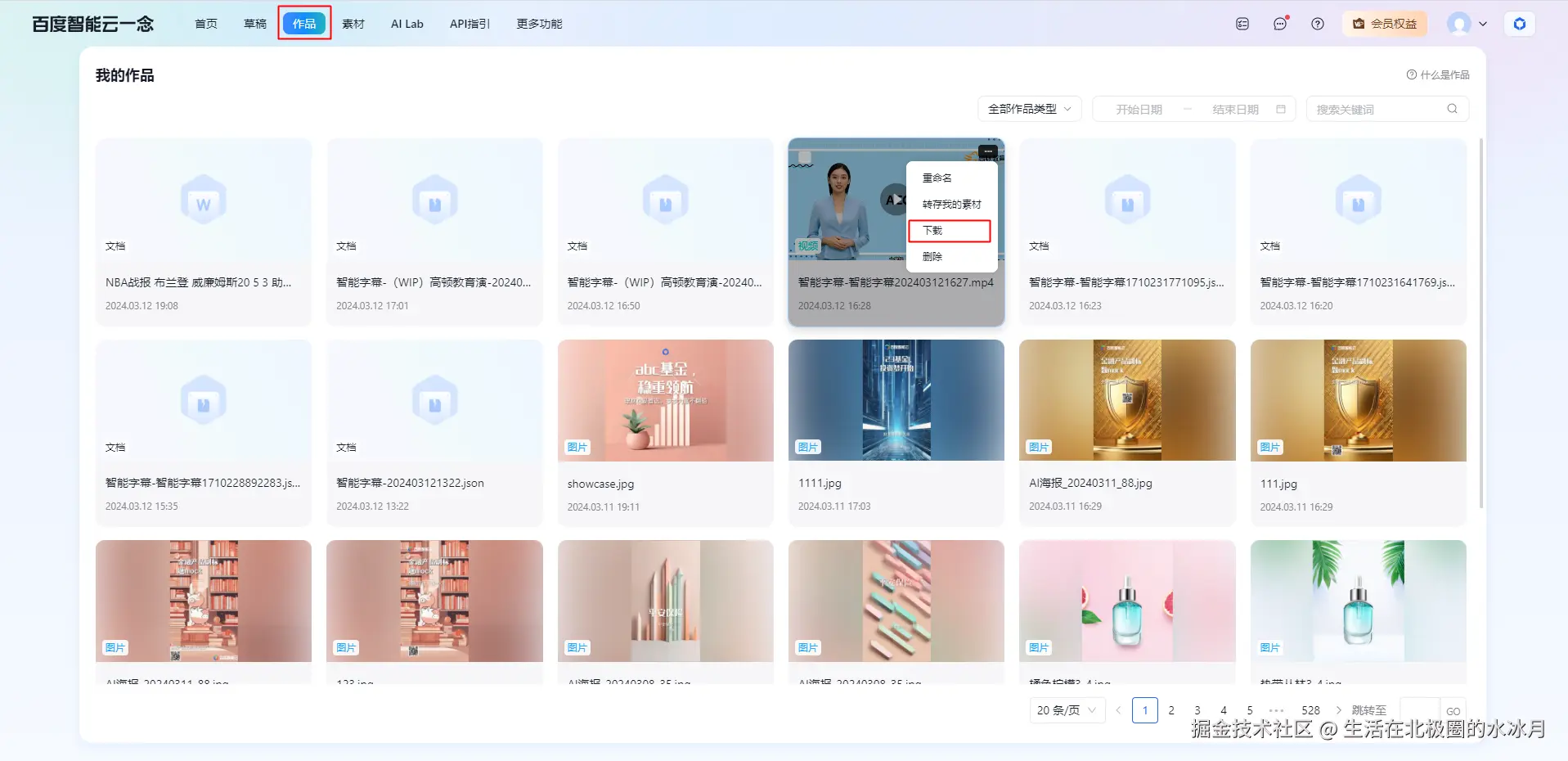Switch to the 草稿 tab

coord(255,24)
